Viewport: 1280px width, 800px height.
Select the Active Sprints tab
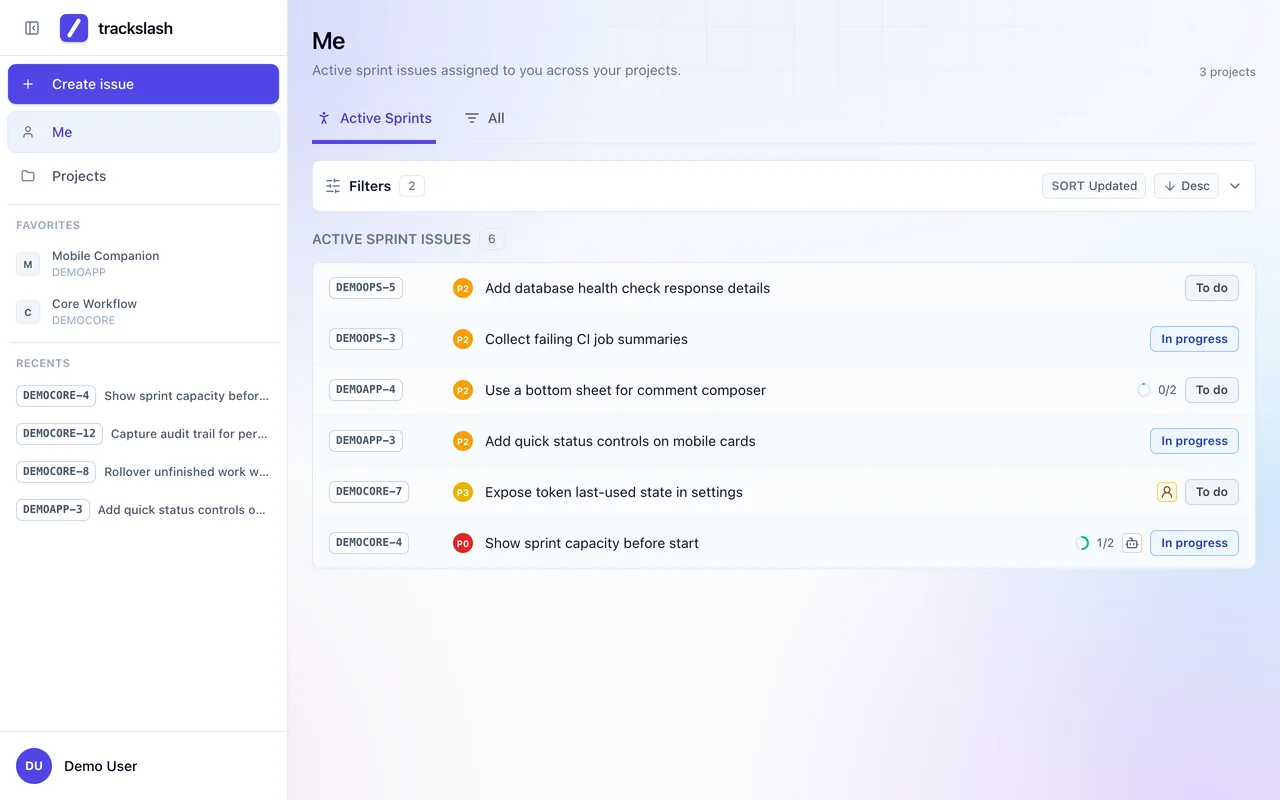(374, 118)
